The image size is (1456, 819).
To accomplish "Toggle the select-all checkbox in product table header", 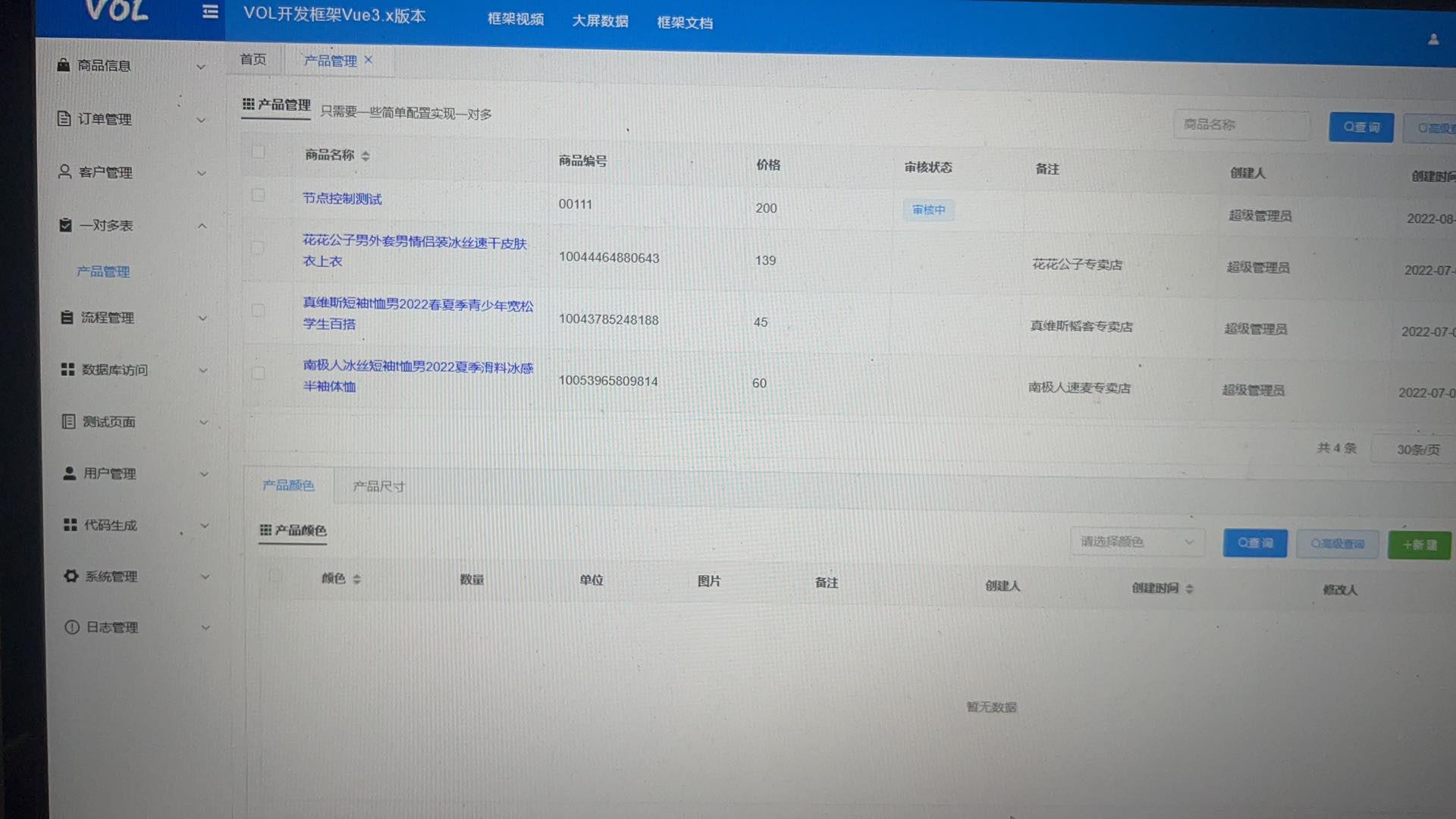I will point(259,152).
